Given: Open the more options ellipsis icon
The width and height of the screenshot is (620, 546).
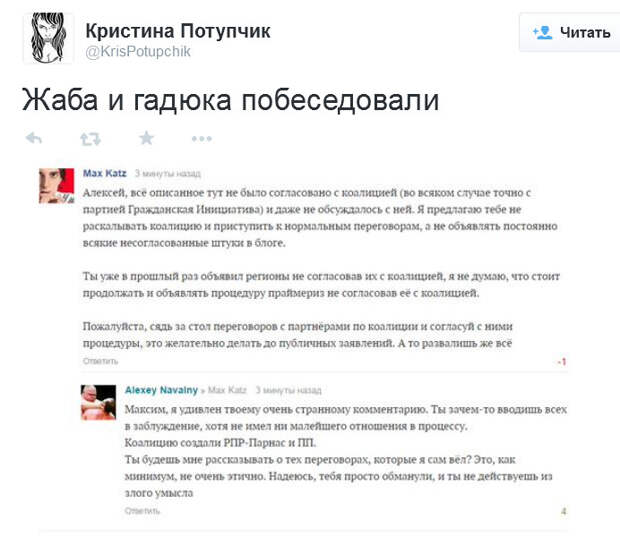Looking at the screenshot, I should (202, 139).
